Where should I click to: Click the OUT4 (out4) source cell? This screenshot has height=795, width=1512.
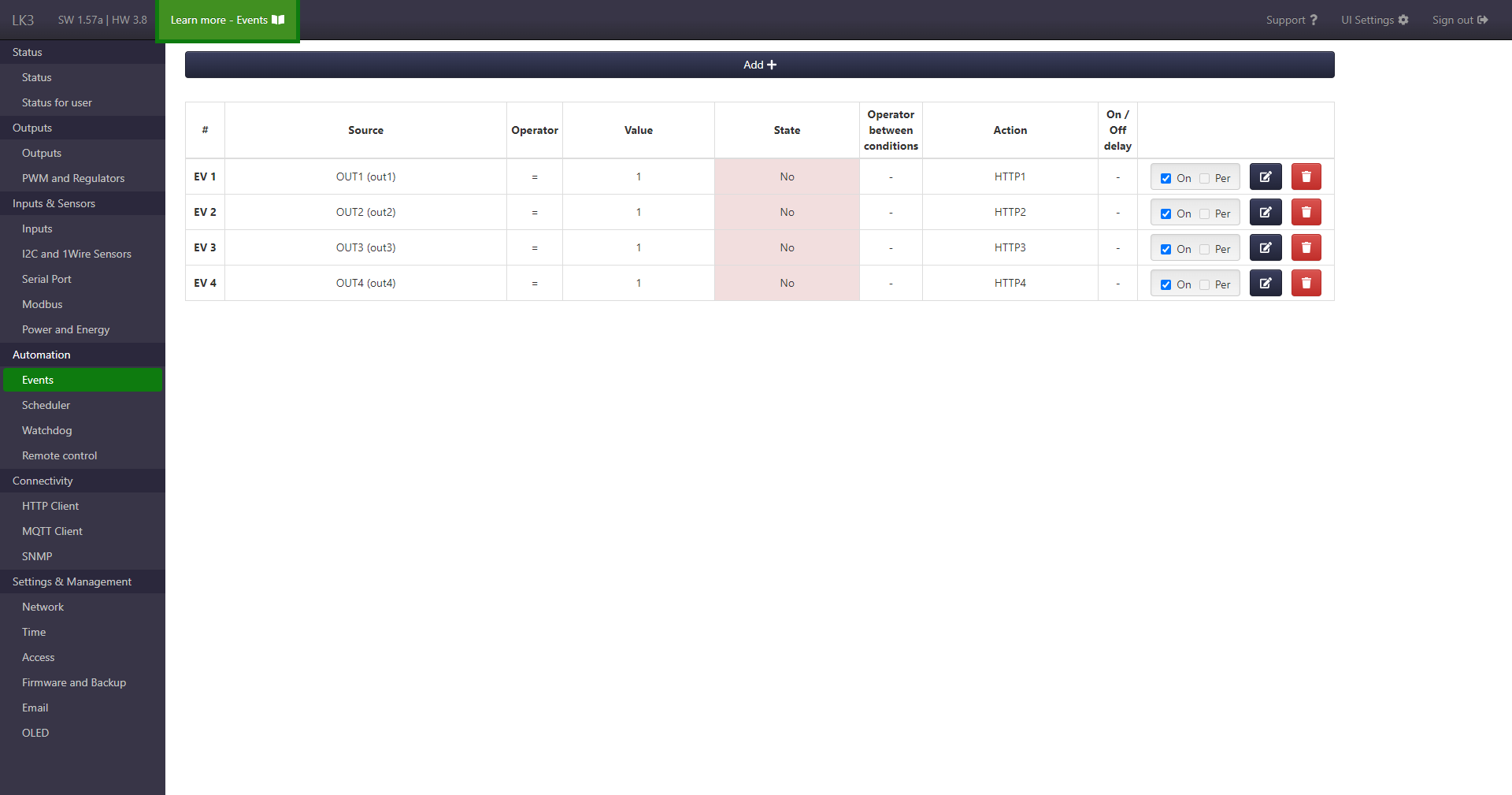(x=365, y=283)
